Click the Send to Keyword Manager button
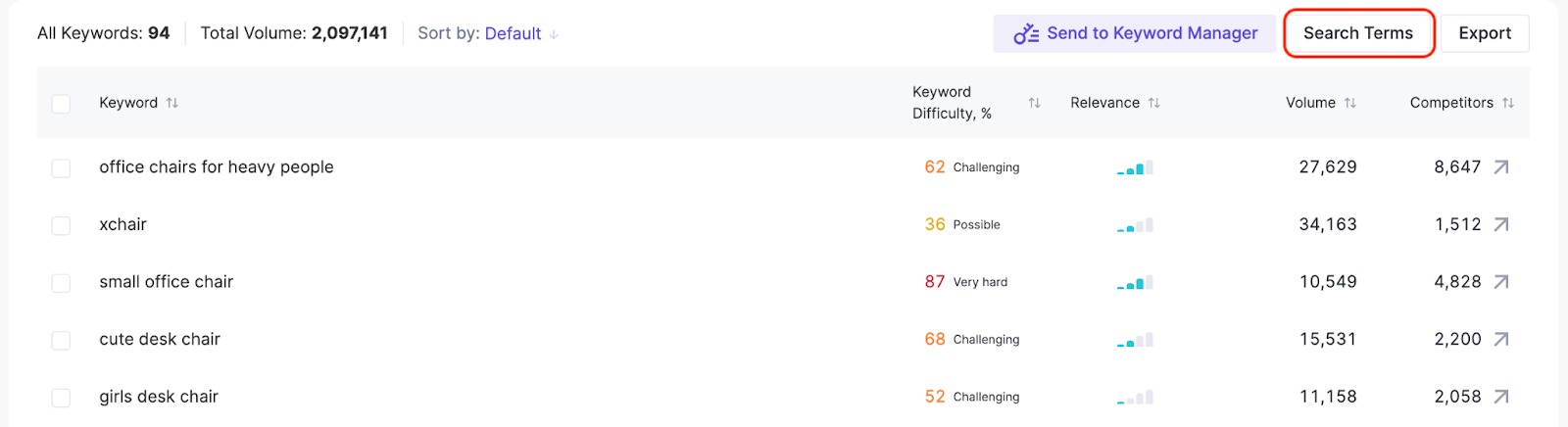Viewport: 1568px width, 427px height. (x=1135, y=33)
